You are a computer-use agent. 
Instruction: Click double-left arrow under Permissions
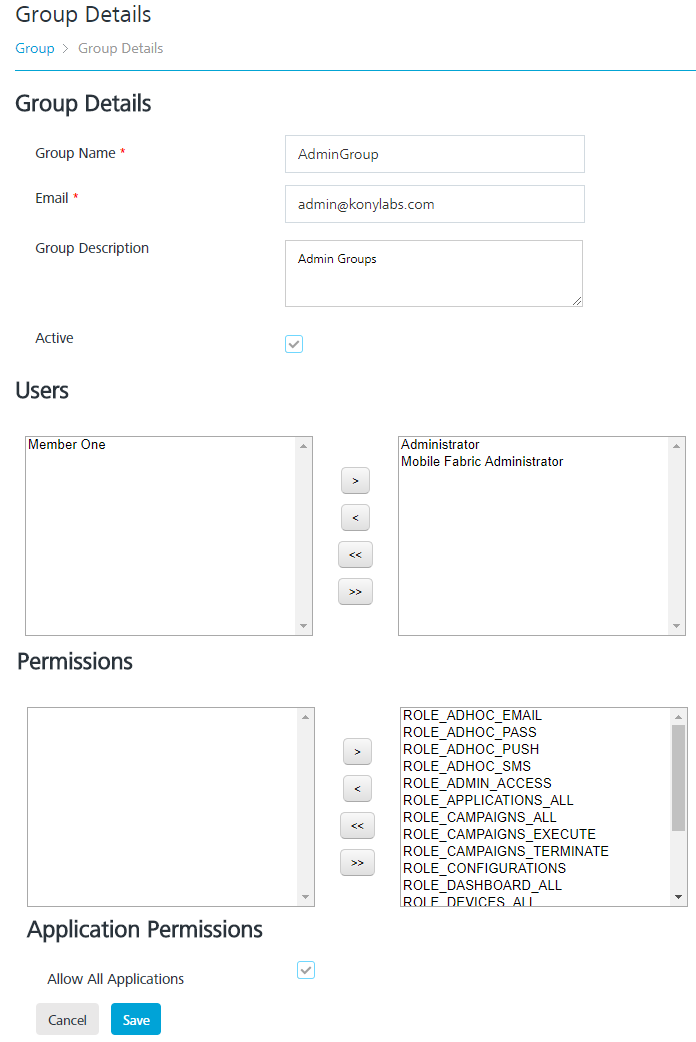(x=357, y=825)
